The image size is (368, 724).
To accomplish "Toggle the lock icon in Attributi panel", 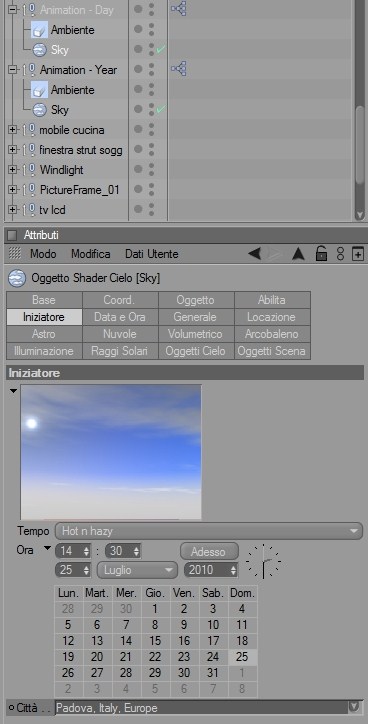I will tap(321, 253).
